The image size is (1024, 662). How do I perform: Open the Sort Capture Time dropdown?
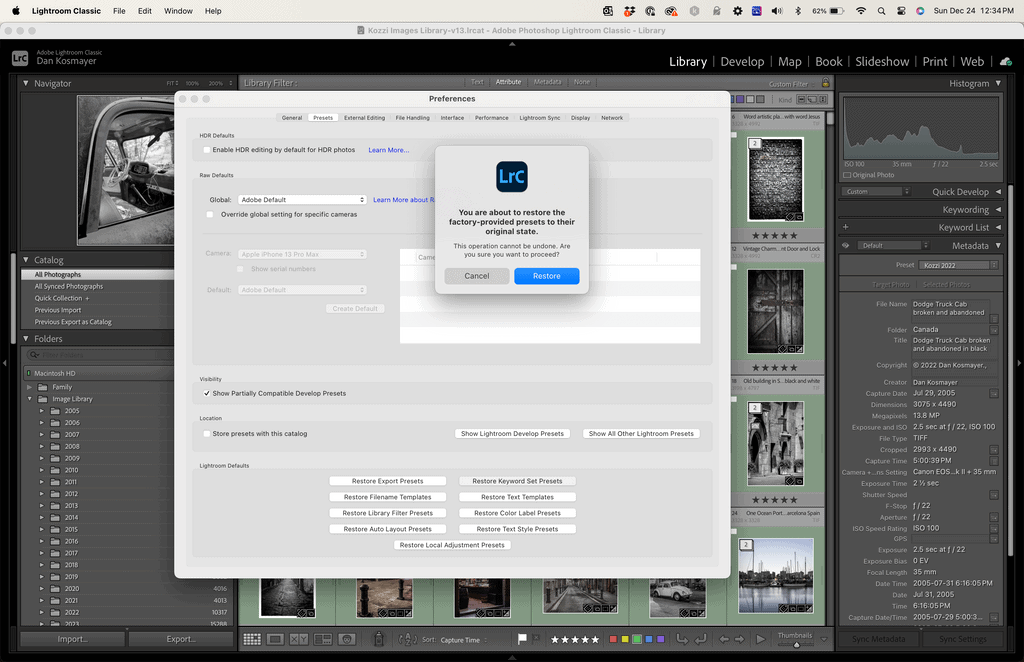point(463,640)
